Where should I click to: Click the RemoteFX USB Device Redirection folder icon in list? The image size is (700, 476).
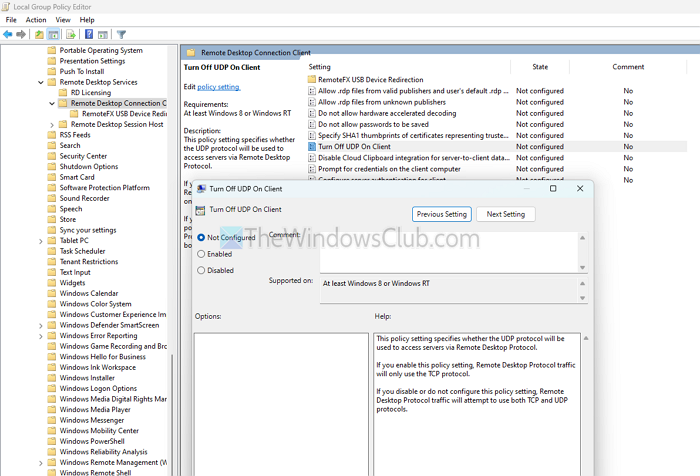tap(312, 79)
